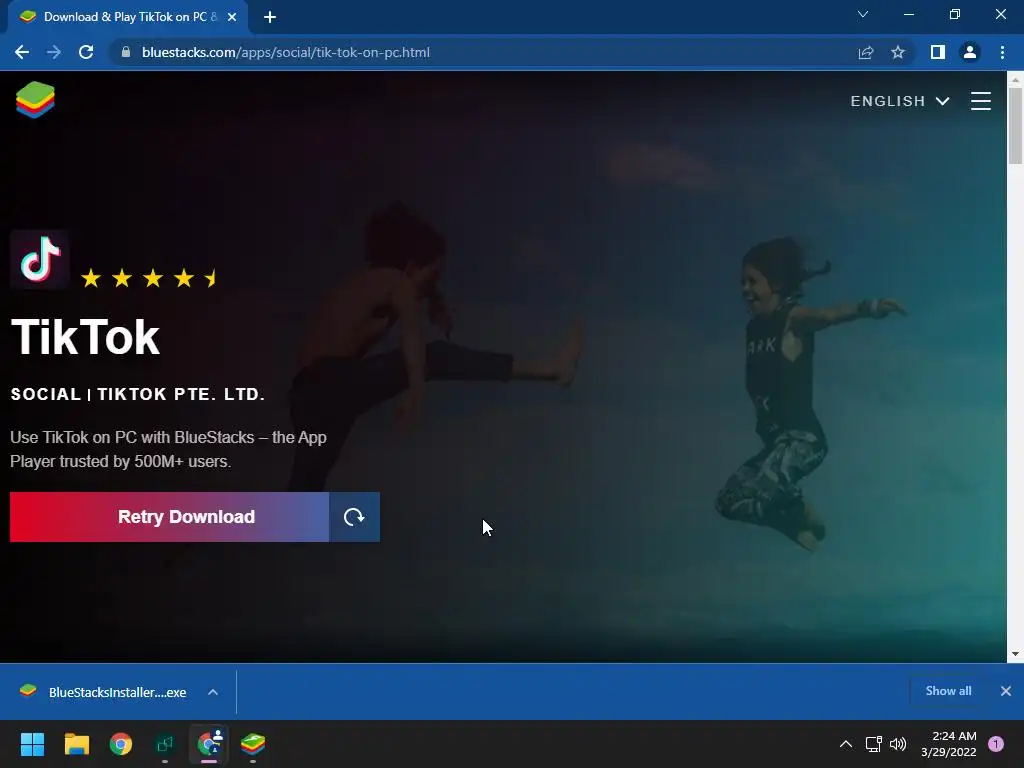This screenshot has height=768, width=1024.
Task: Open the Chrome profile icon
Action: click(970, 52)
